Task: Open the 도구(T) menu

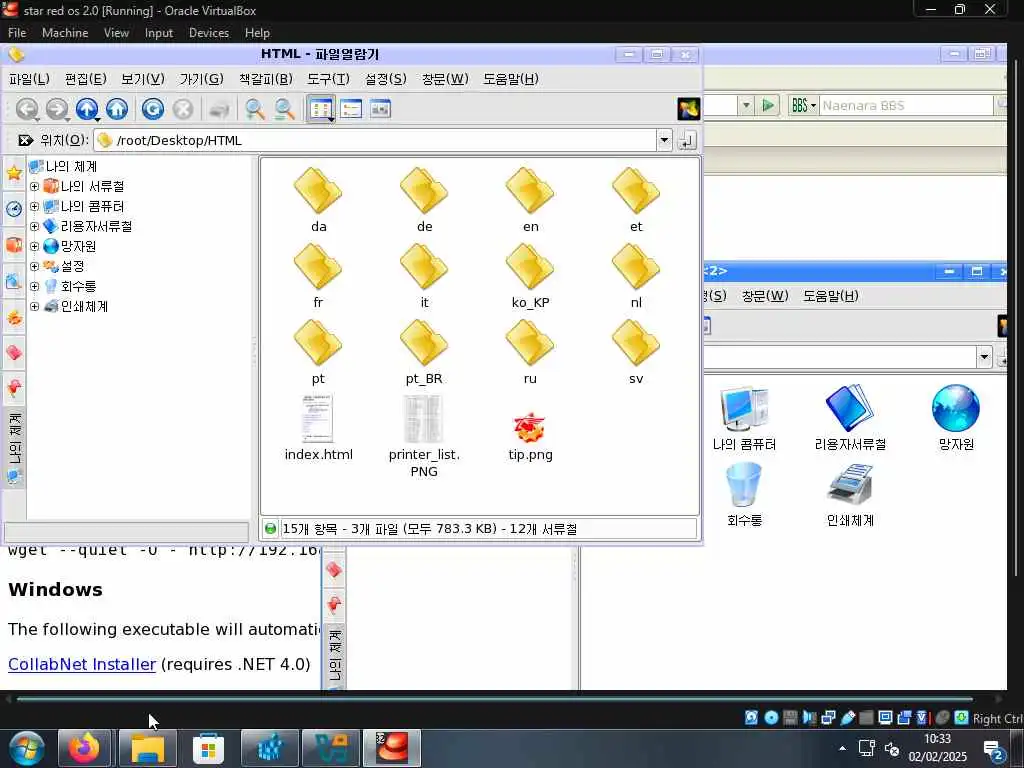Action: (x=328, y=79)
